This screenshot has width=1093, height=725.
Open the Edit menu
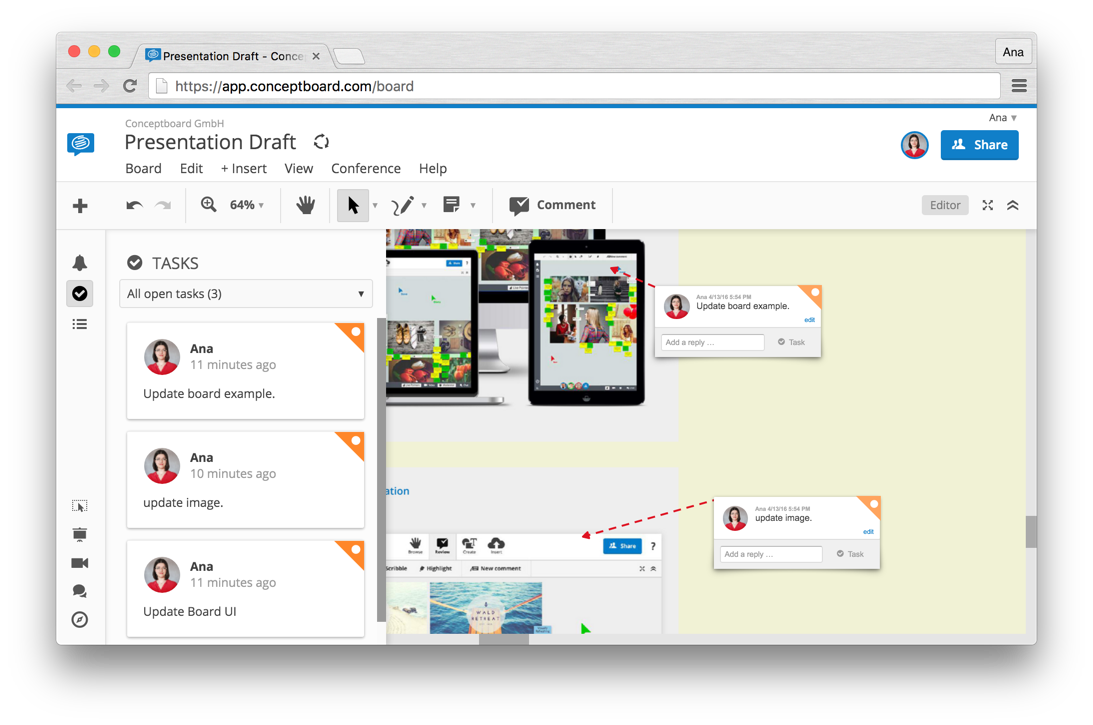point(191,169)
